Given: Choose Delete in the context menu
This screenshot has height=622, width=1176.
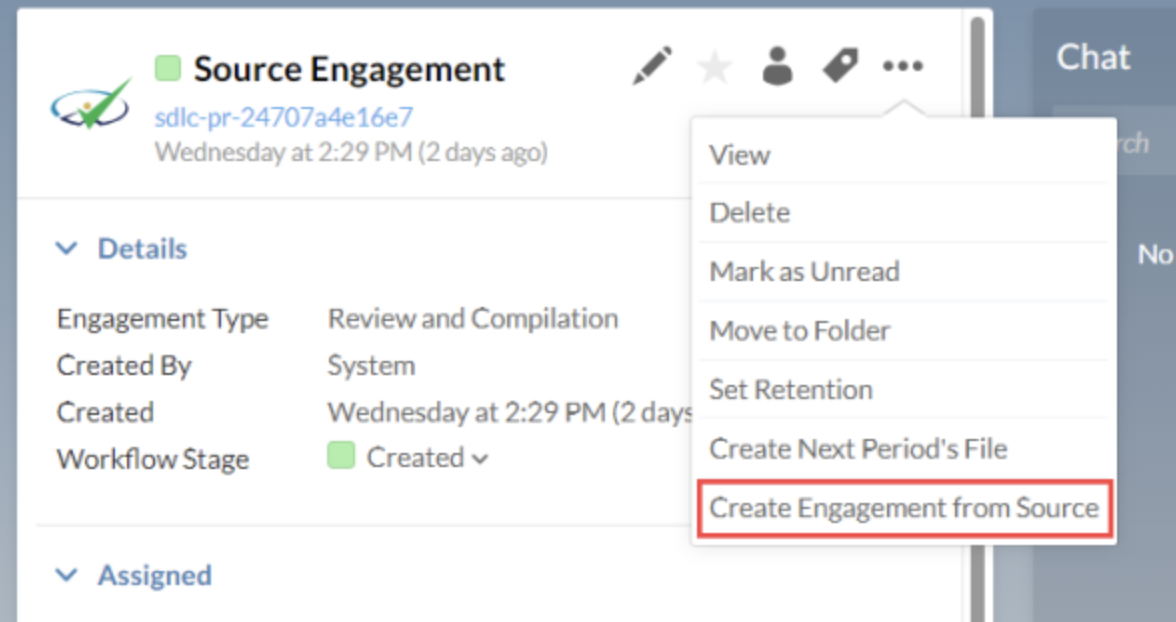Looking at the screenshot, I should (750, 213).
